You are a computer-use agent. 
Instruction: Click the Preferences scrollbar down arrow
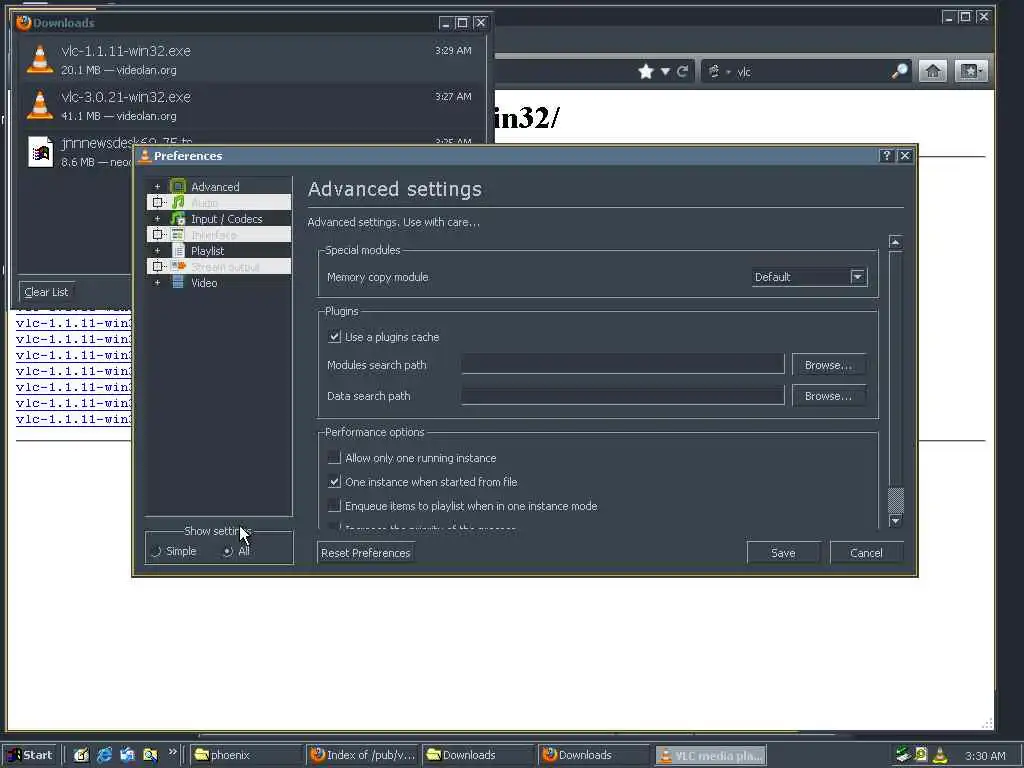point(896,520)
